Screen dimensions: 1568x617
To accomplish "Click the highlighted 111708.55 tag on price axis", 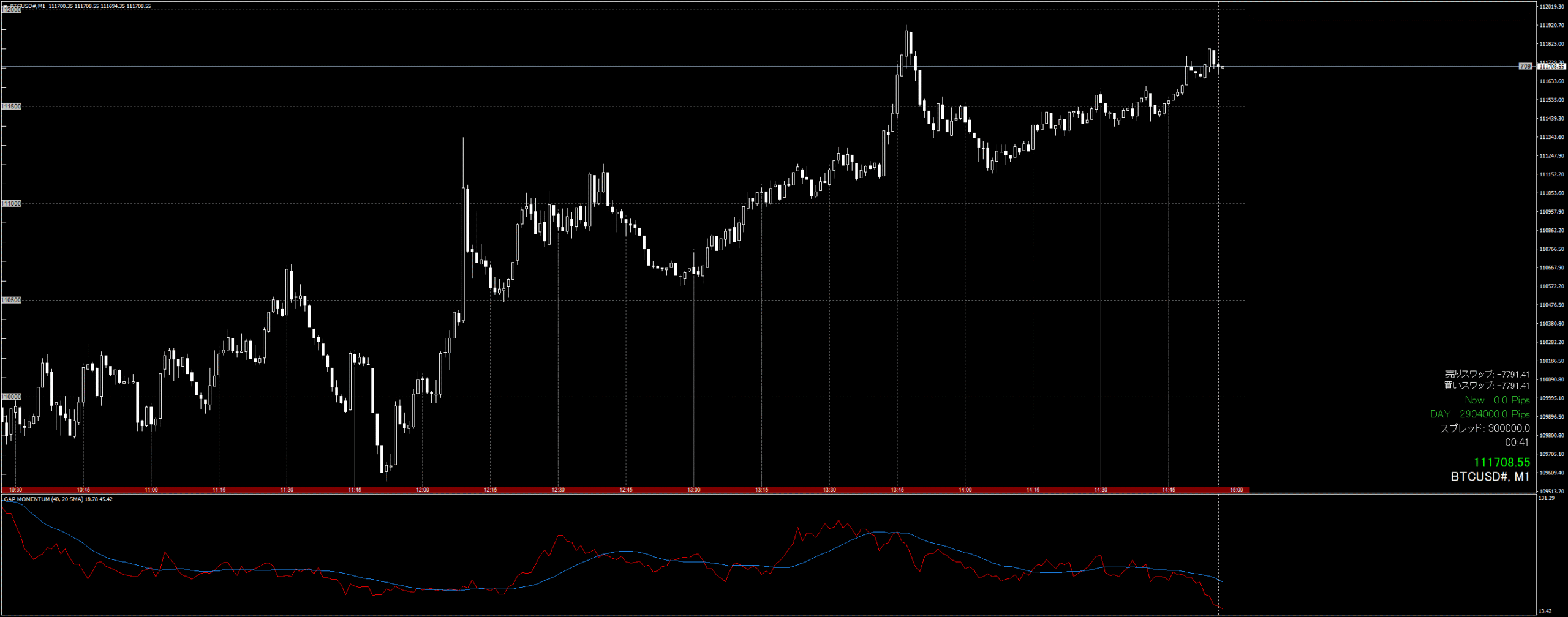I will pyautogui.click(x=1551, y=67).
